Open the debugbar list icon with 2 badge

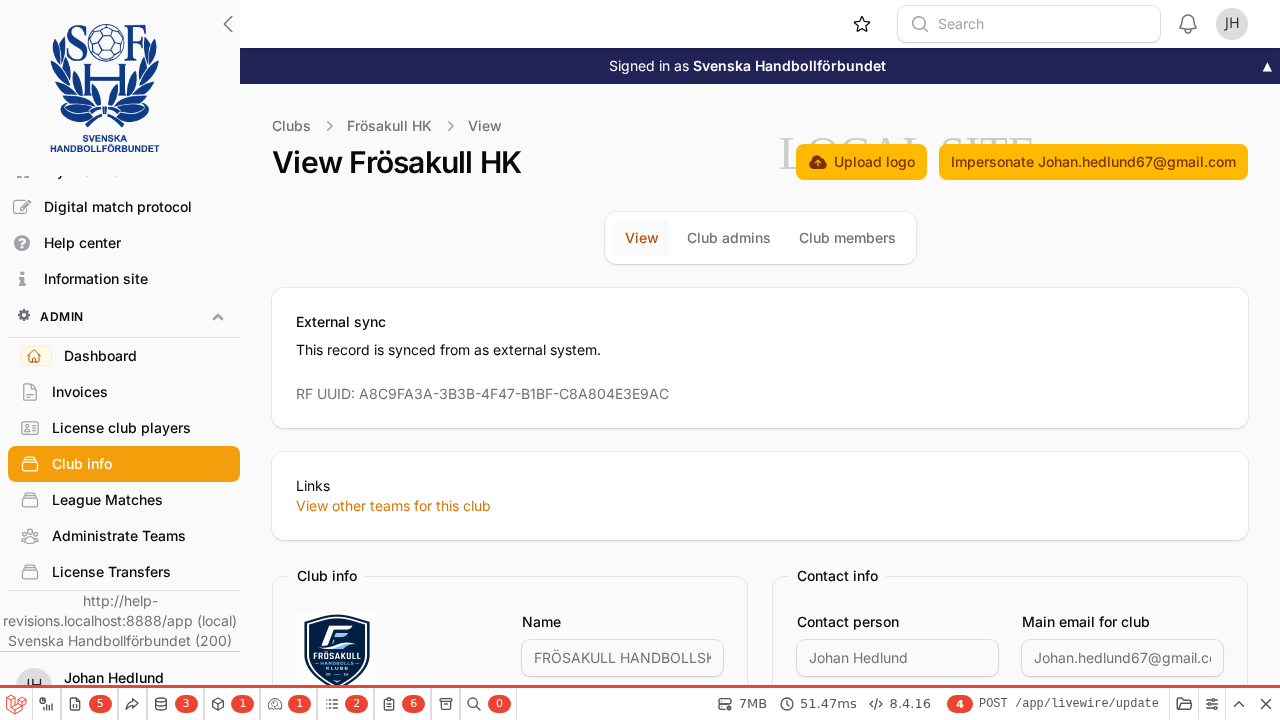tap(346, 704)
